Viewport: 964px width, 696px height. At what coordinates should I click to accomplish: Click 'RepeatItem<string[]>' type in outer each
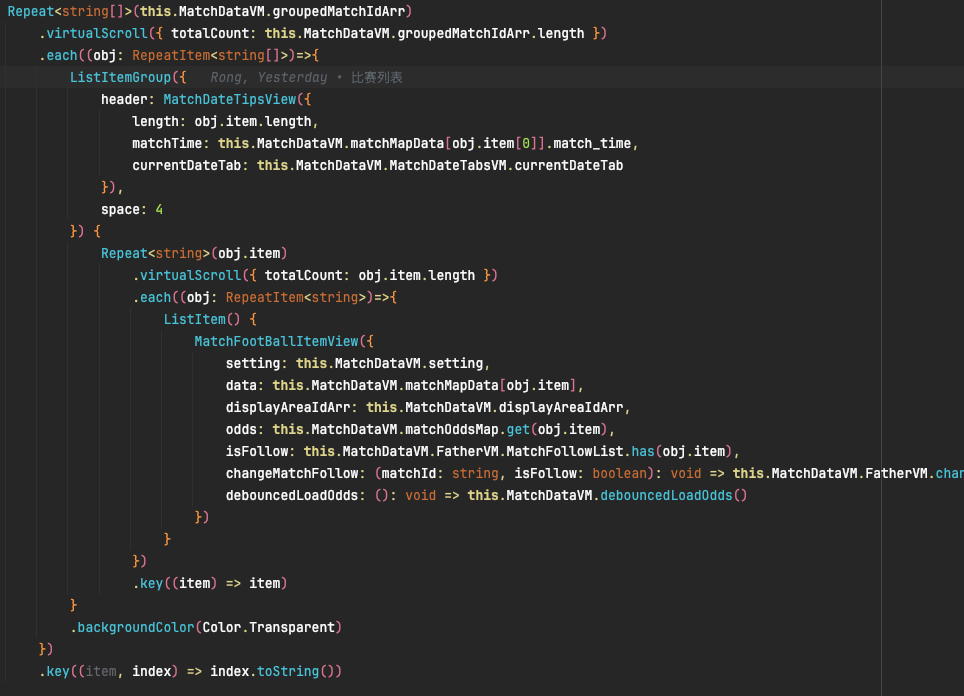coord(210,55)
